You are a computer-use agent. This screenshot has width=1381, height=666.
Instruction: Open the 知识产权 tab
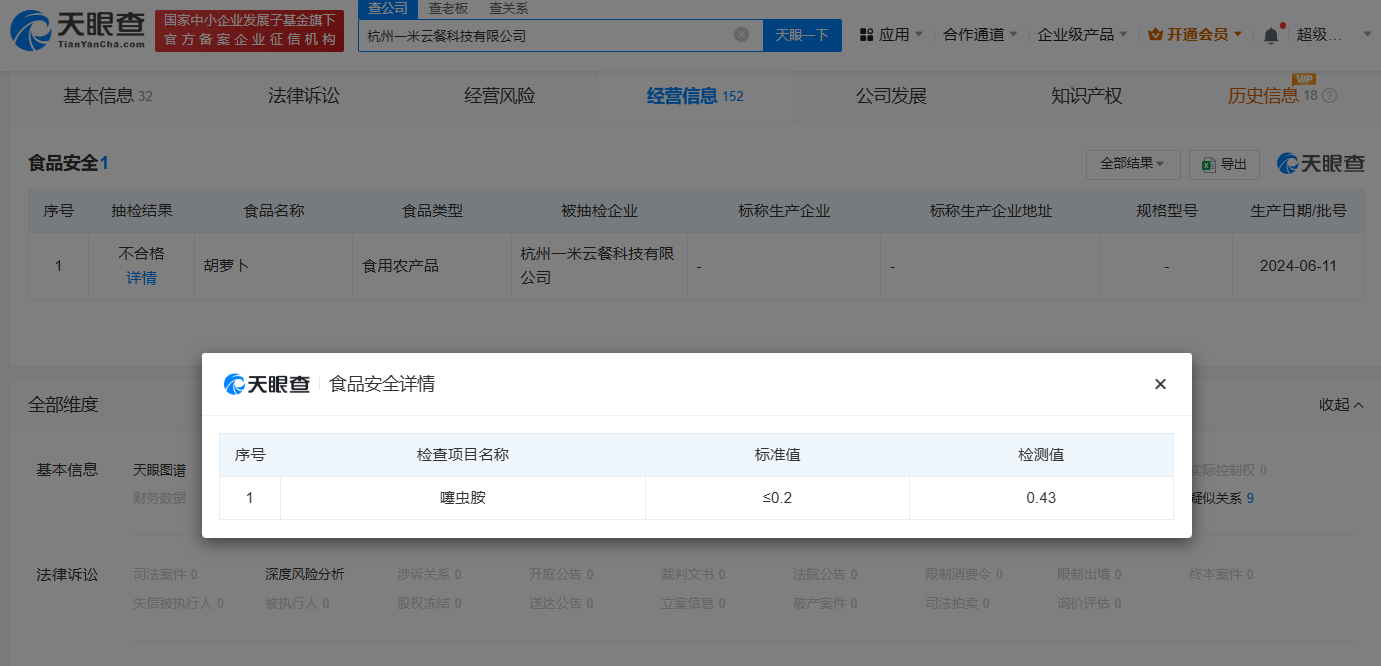click(1087, 96)
